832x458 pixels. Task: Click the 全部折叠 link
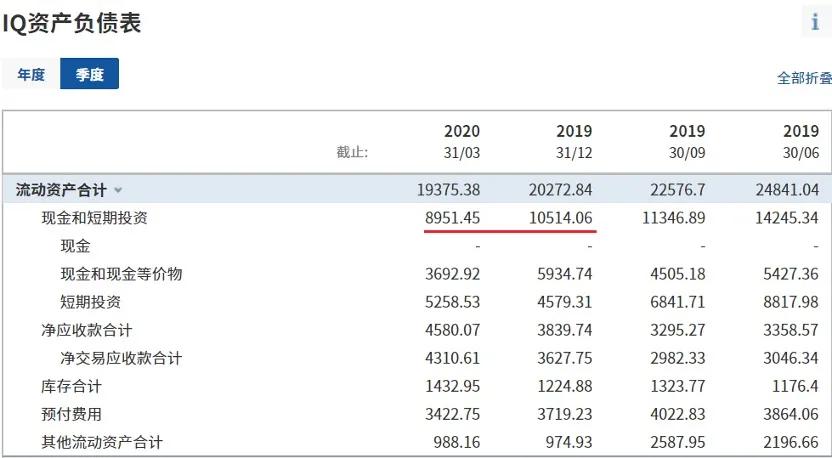pos(804,78)
